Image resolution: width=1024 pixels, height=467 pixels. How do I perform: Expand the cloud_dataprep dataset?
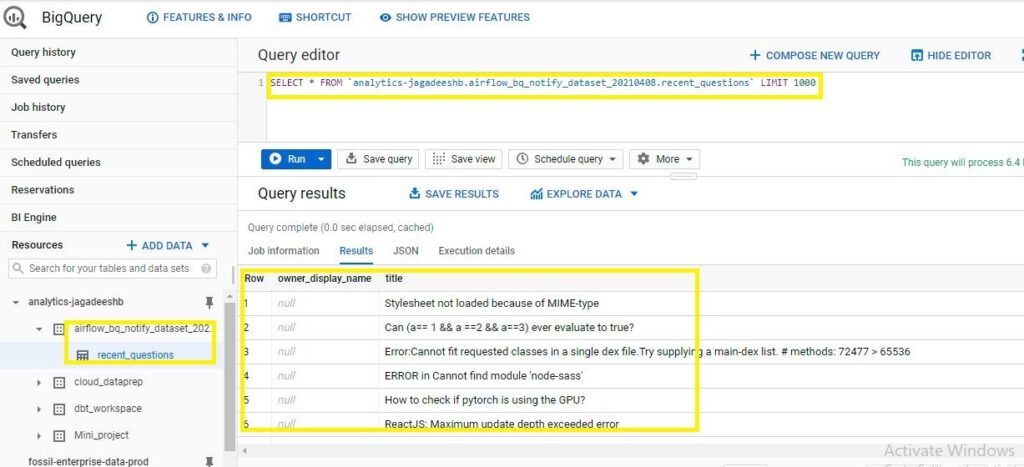[39, 382]
